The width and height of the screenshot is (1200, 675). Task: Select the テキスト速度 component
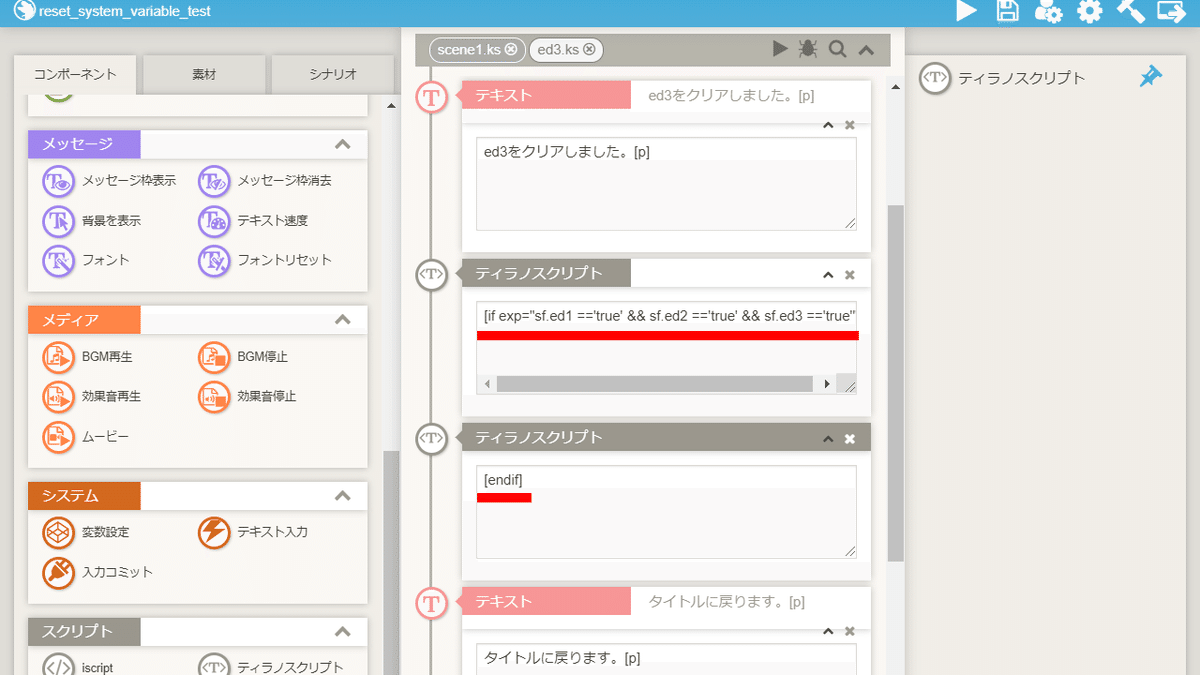254,220
